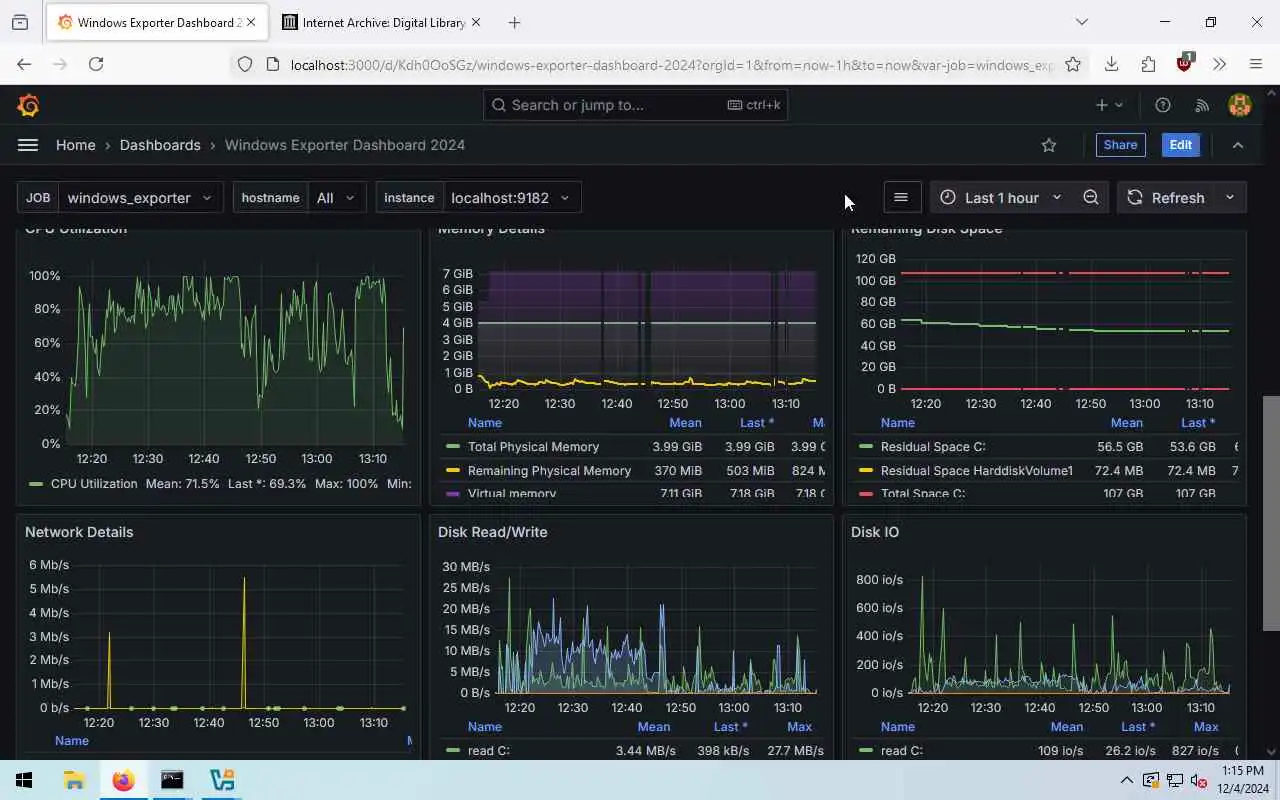Open the help question mark icon
Image resolution: width=1280 pixels, height=800 pixels.
coord(1163,105)
